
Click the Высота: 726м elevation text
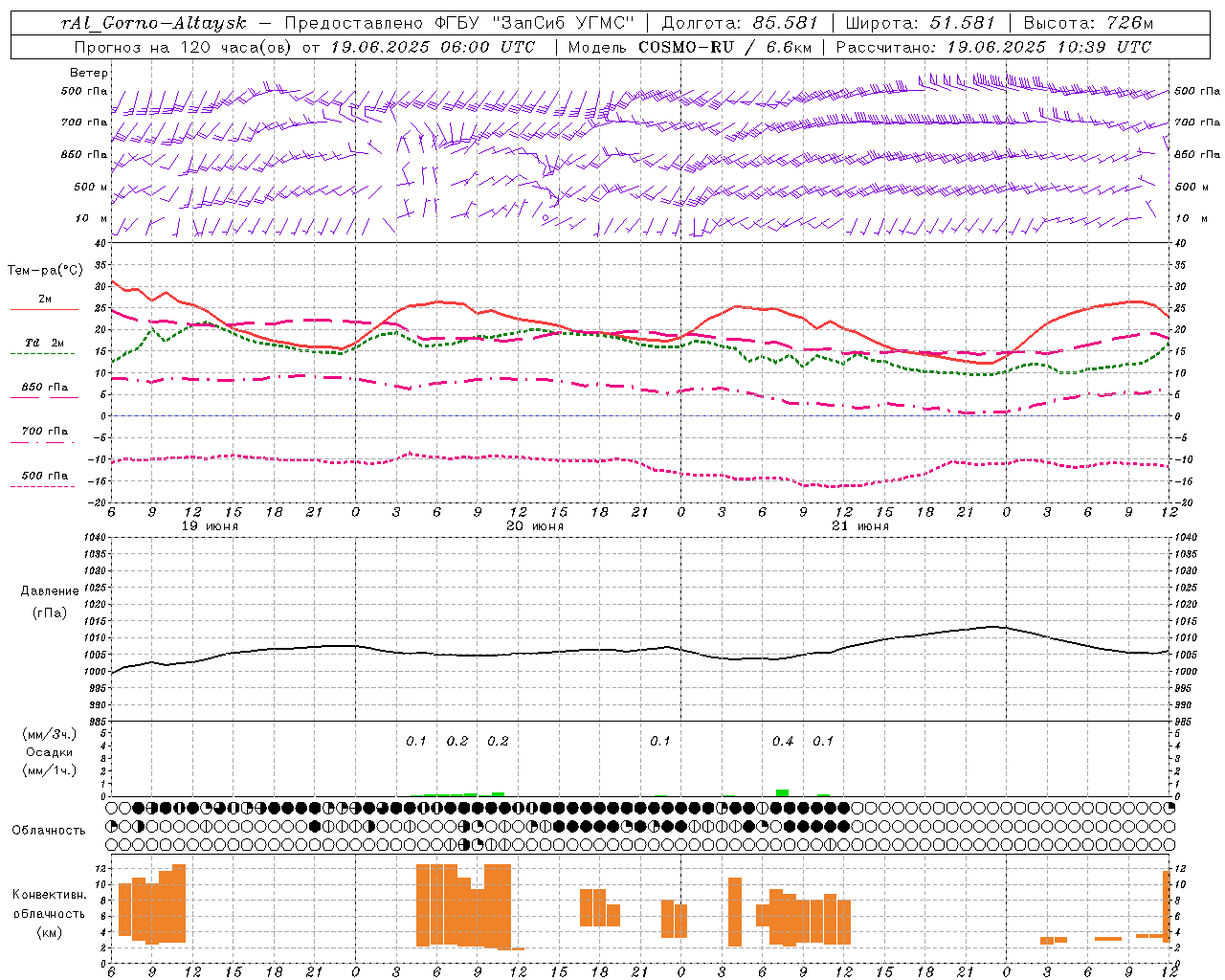pos(1088,23)
